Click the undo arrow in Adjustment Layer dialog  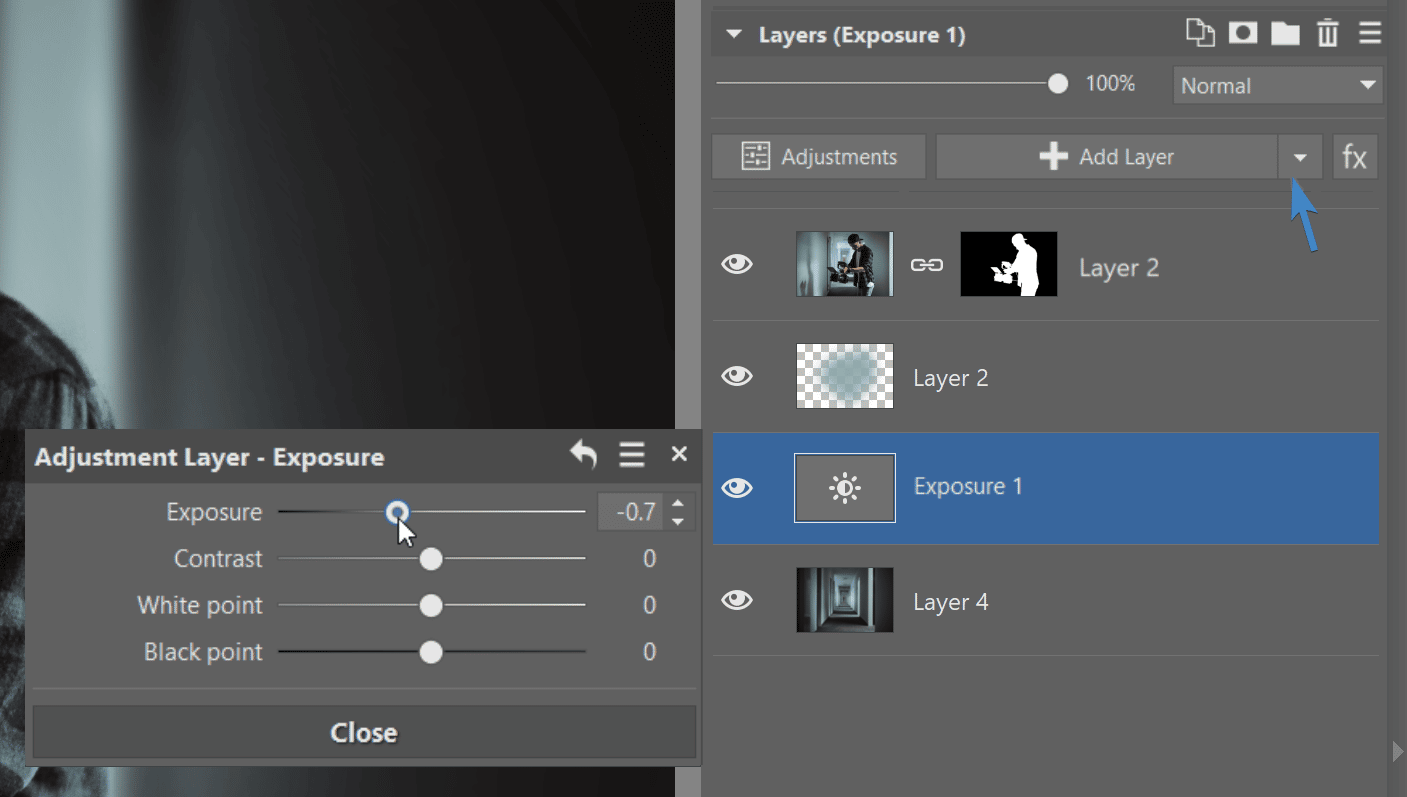point(583,456)
